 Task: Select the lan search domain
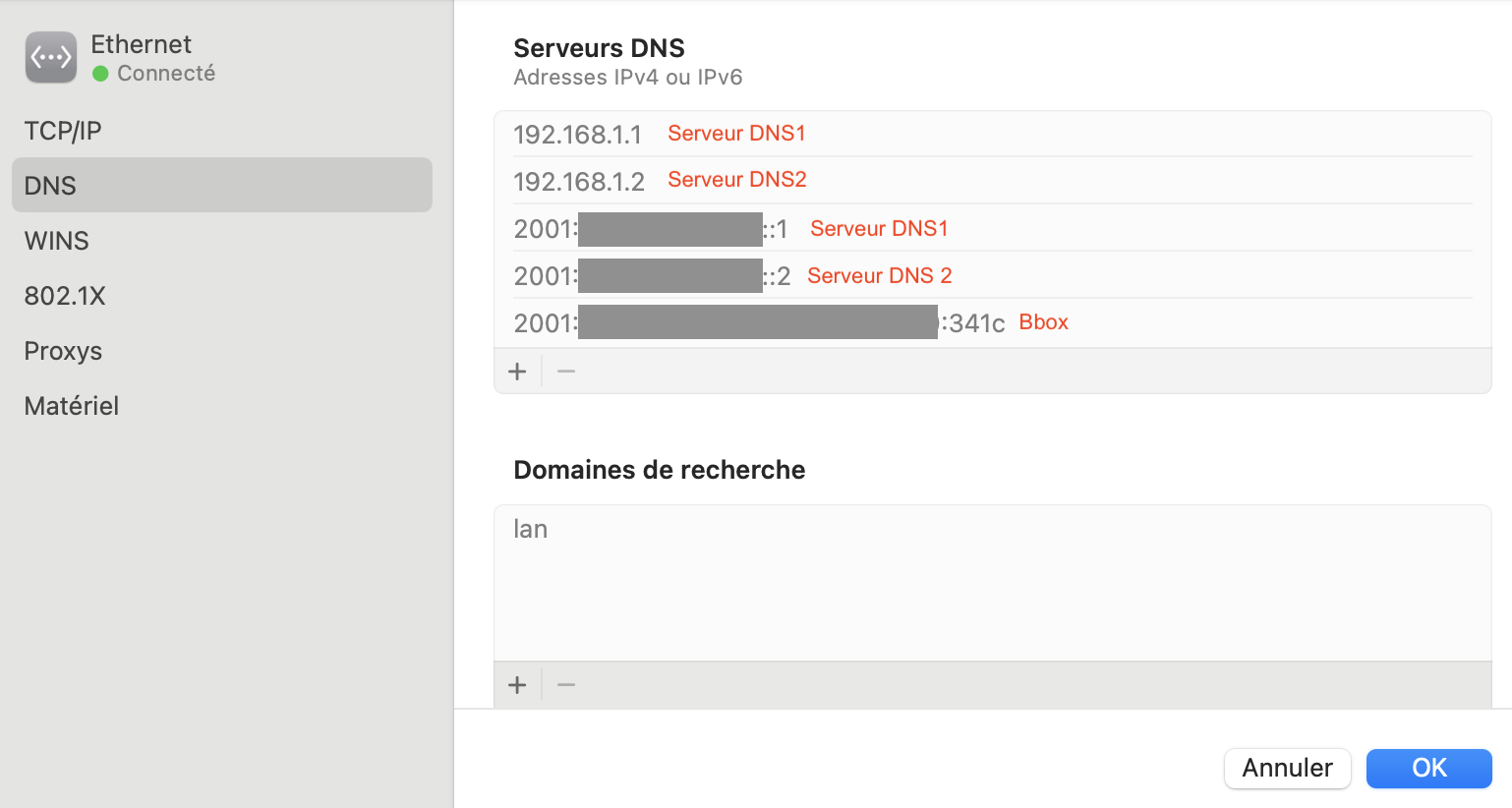click(x=993, y=529)
